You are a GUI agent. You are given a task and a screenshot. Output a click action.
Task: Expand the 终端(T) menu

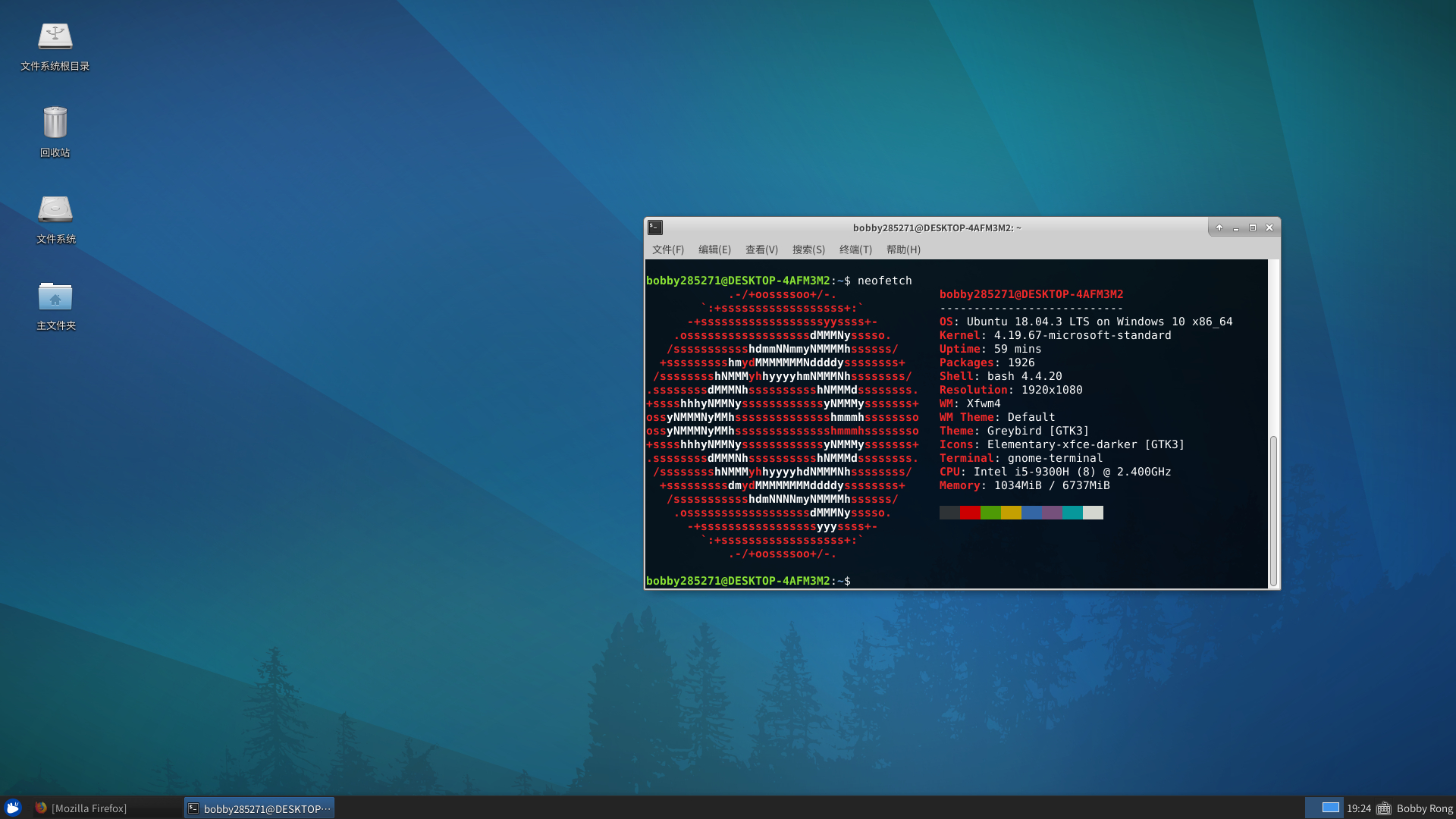[x=855, y=249]
